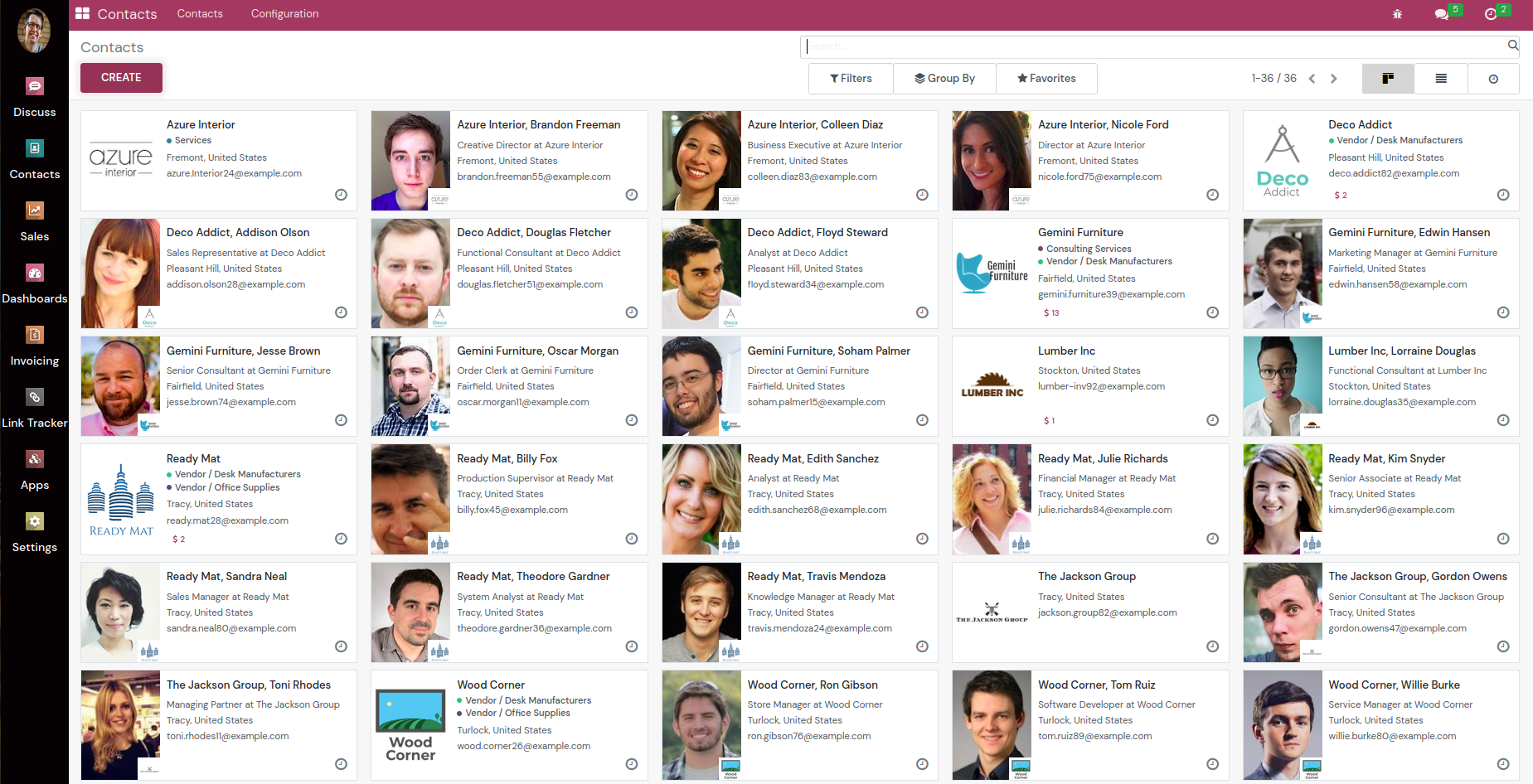Expand the Group By dropdown
This screenshot has height=784, width=1533.
[x=944, y=79]
